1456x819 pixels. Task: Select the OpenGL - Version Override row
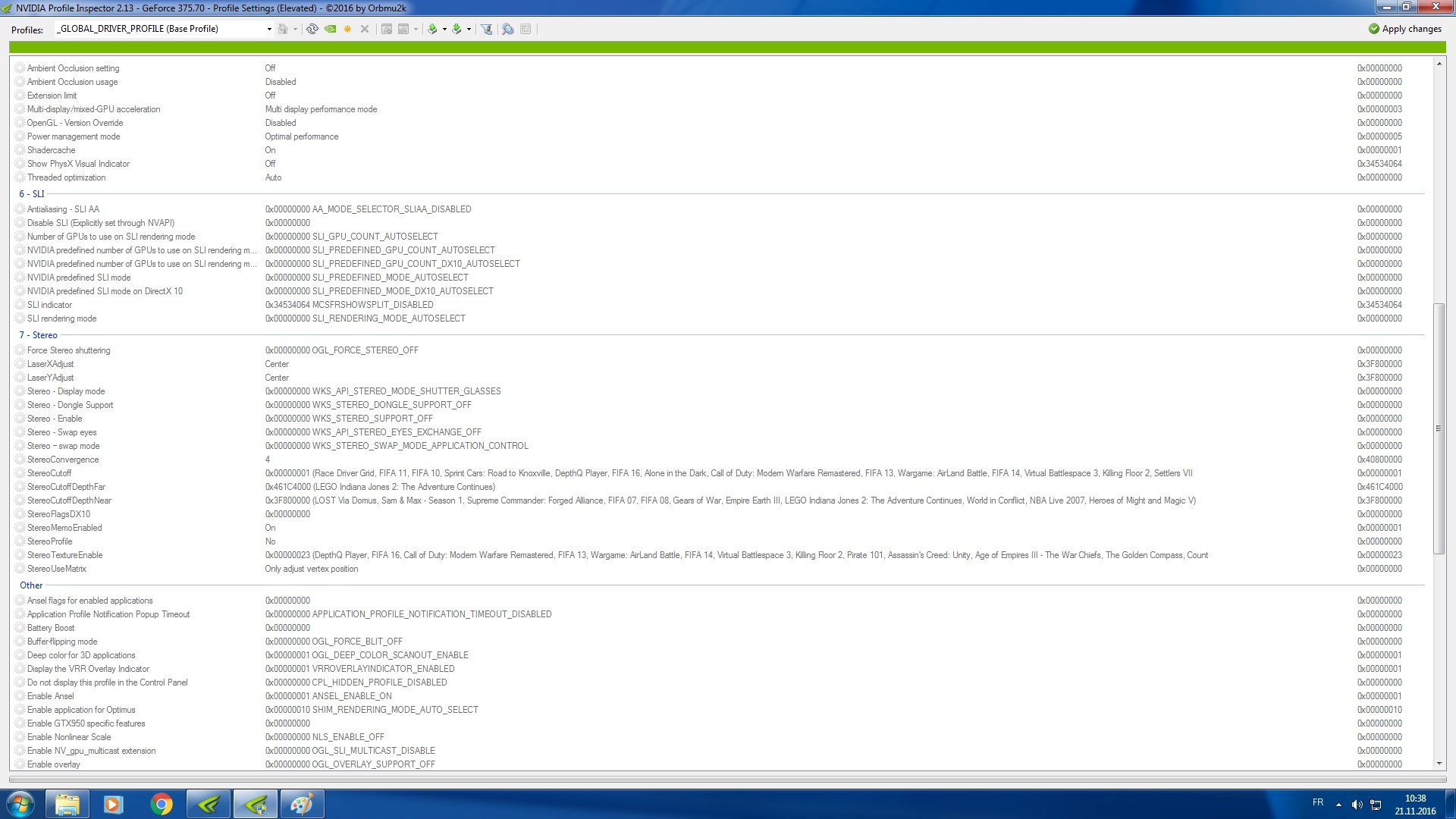pos(719,123)
